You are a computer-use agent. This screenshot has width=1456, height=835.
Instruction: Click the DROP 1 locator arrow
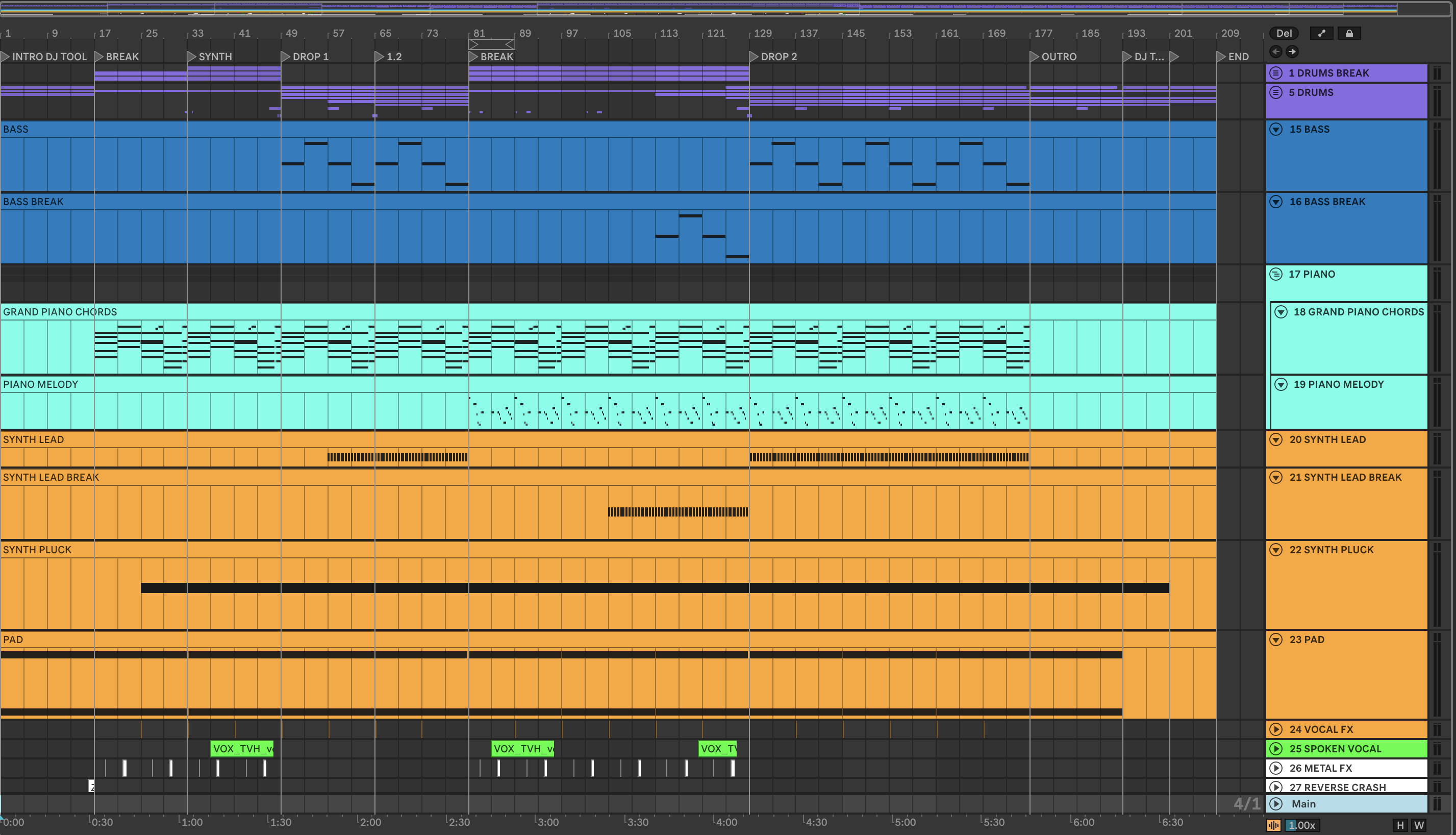point(286,57)
